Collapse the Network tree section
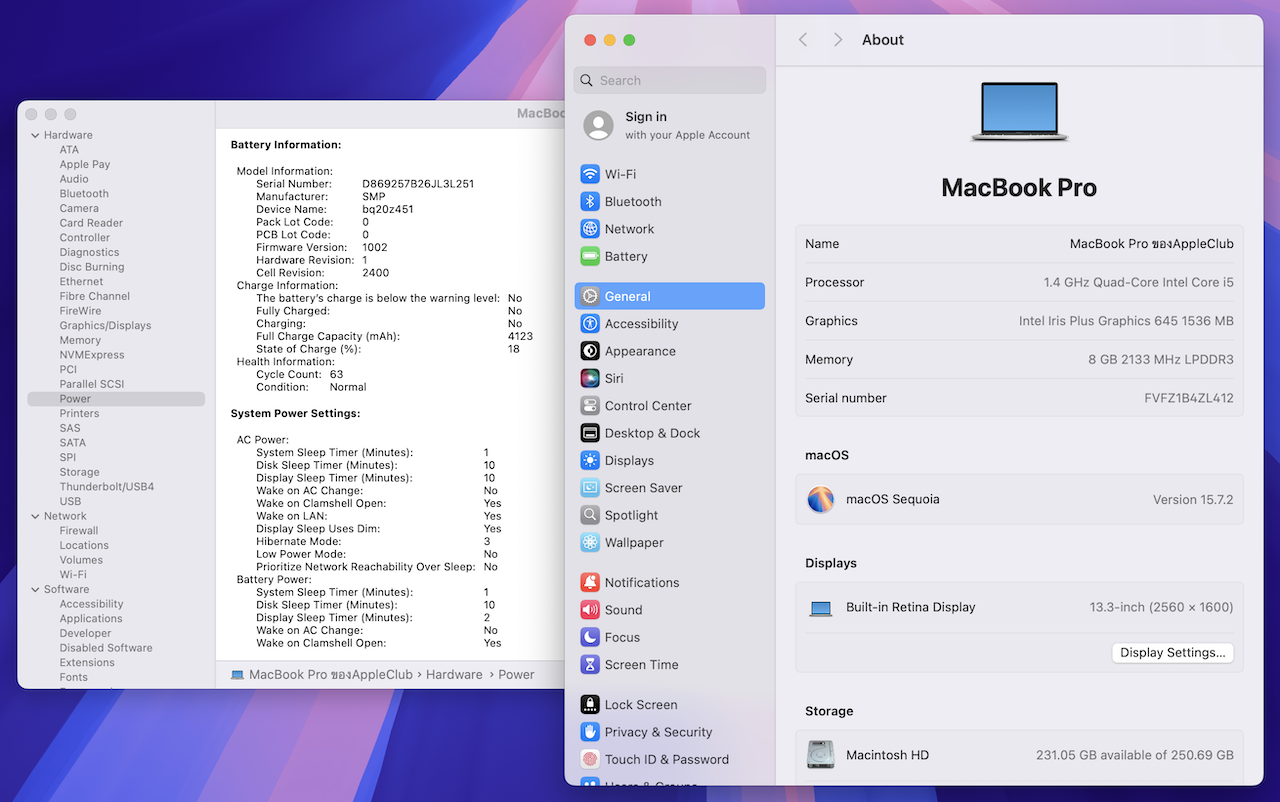 point(35,516)
